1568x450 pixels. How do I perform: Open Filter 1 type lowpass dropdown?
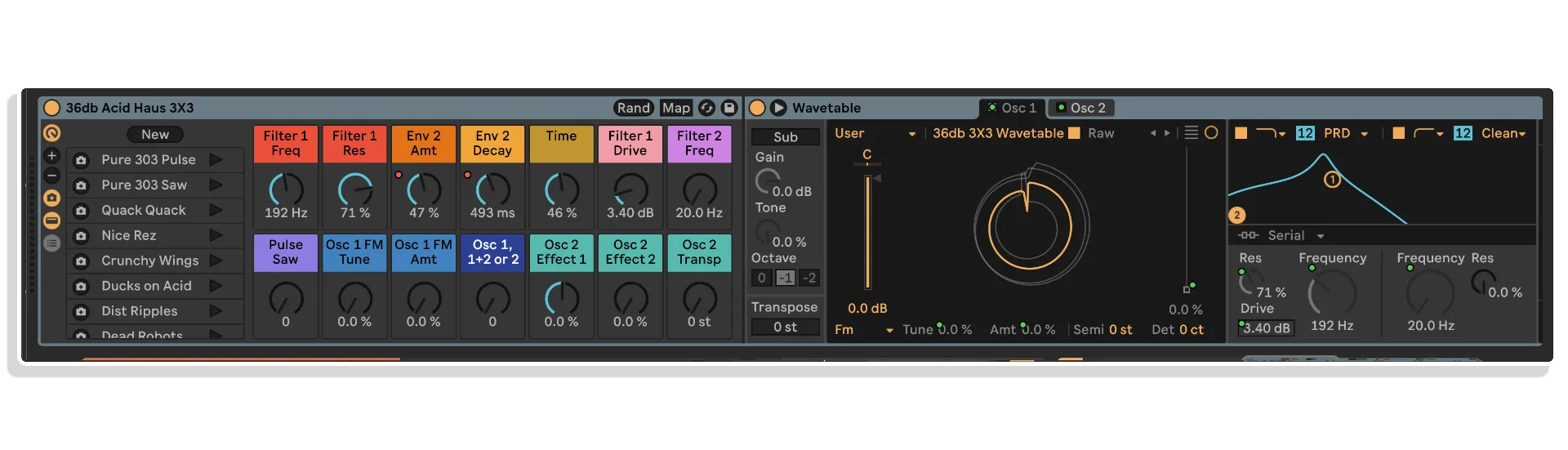point(1271,133)
